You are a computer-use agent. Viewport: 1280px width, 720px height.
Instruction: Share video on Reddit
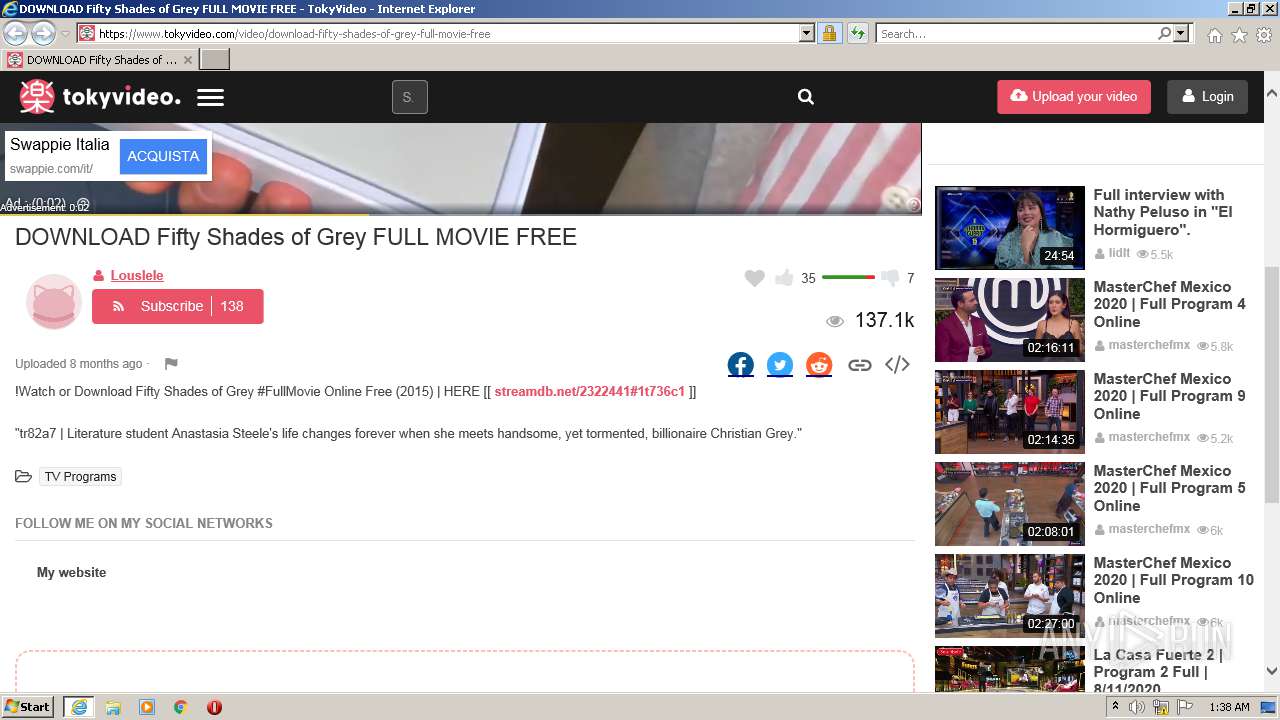tap(819, 365)
